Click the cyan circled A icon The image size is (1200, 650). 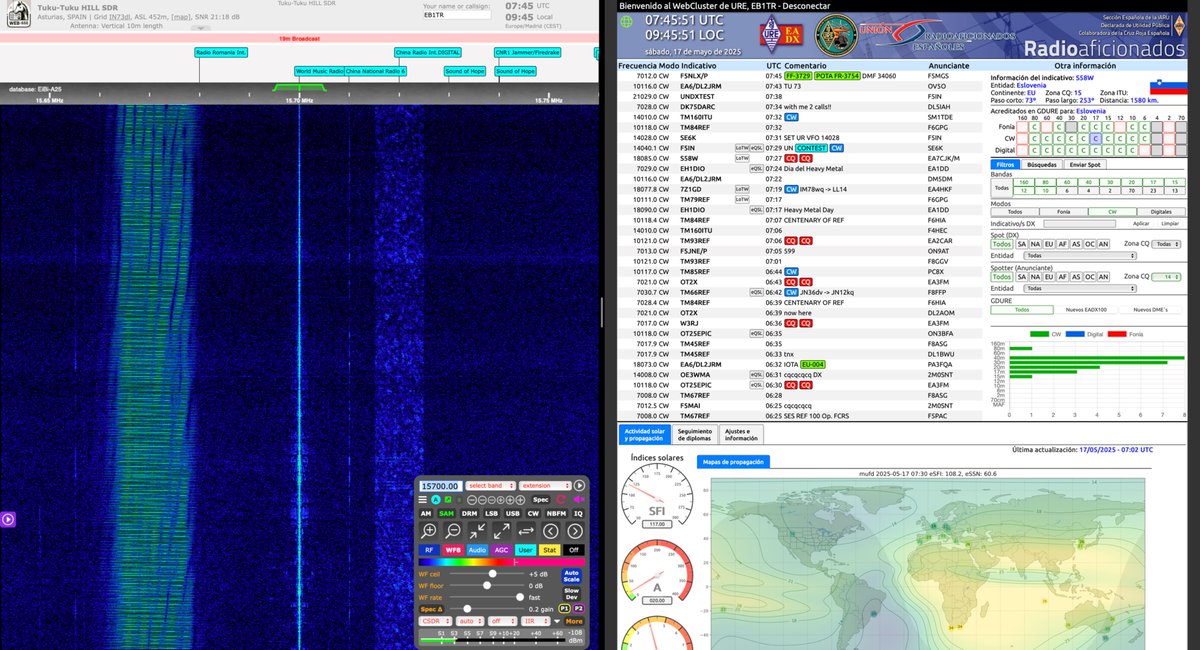pyautogui.click(x=436, y=500)
